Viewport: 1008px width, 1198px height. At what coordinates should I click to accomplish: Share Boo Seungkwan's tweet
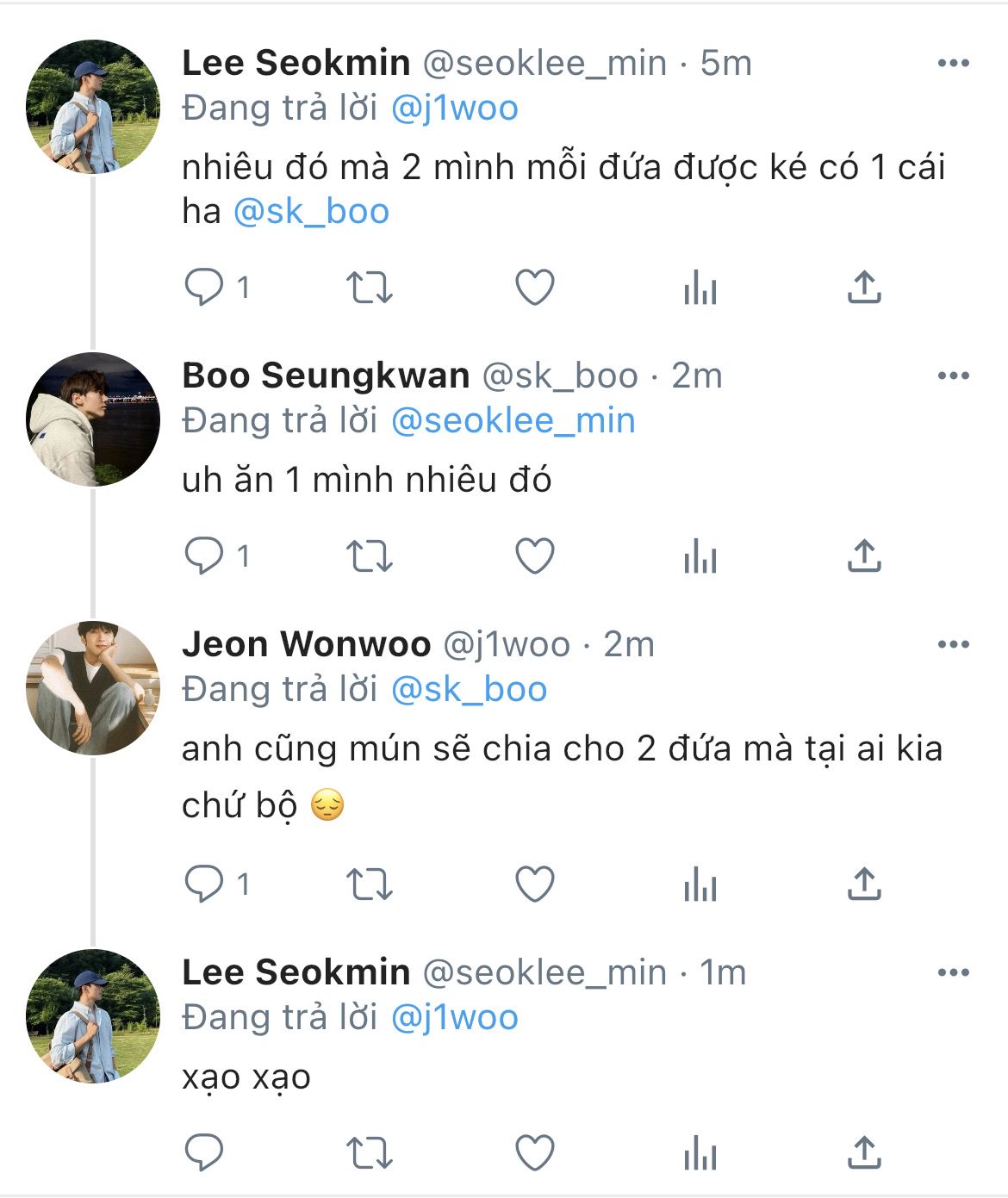[x=863, y=556]
